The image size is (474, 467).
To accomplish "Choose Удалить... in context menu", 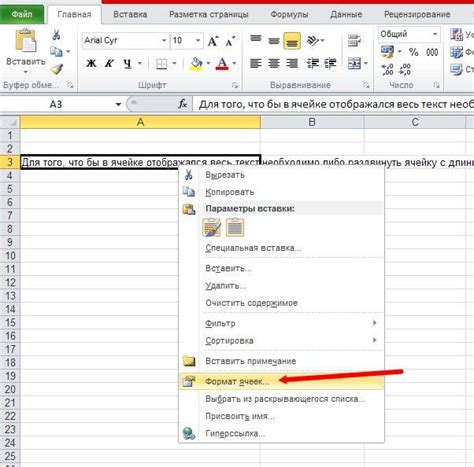I will [x=281, y=286].
